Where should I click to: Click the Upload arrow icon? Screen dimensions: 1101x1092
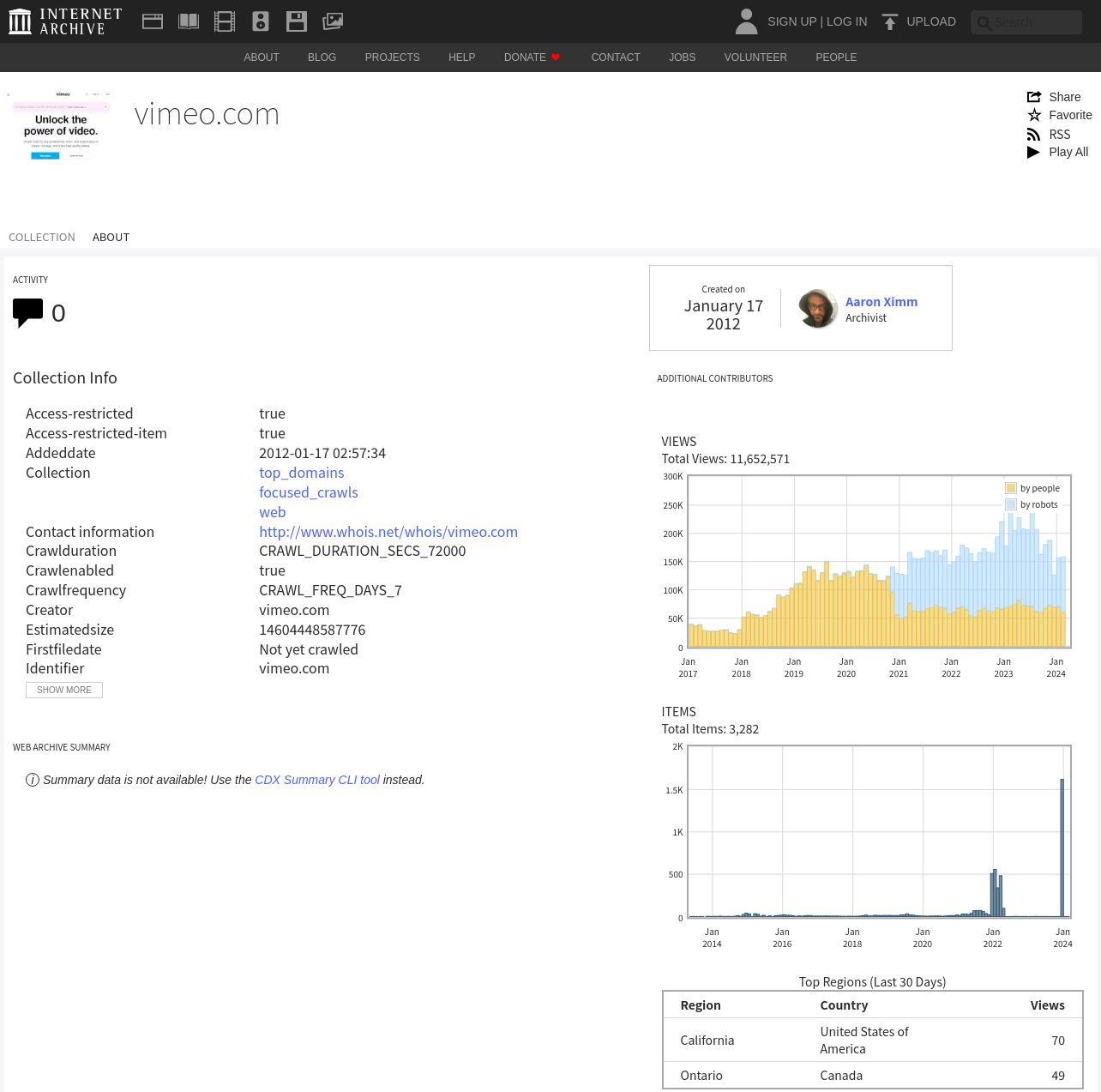pyautogui.click(x=890, y=21)
